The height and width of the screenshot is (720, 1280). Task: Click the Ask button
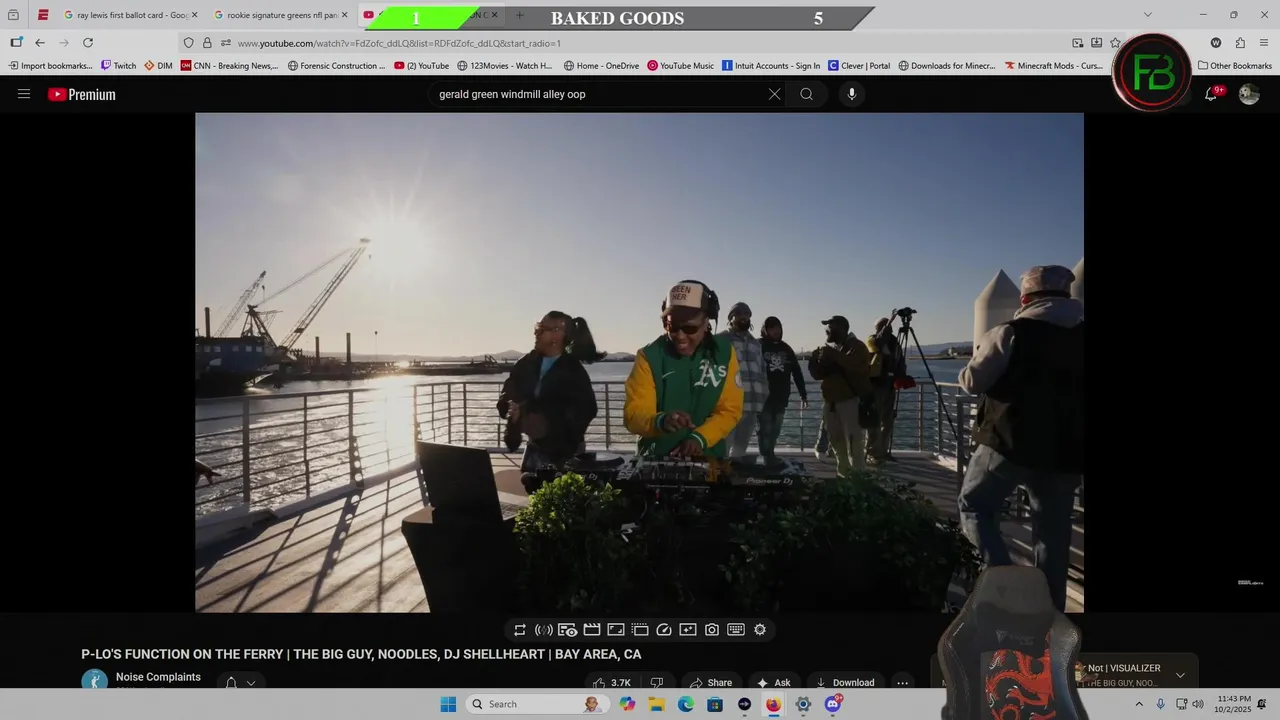pos(773,683)
